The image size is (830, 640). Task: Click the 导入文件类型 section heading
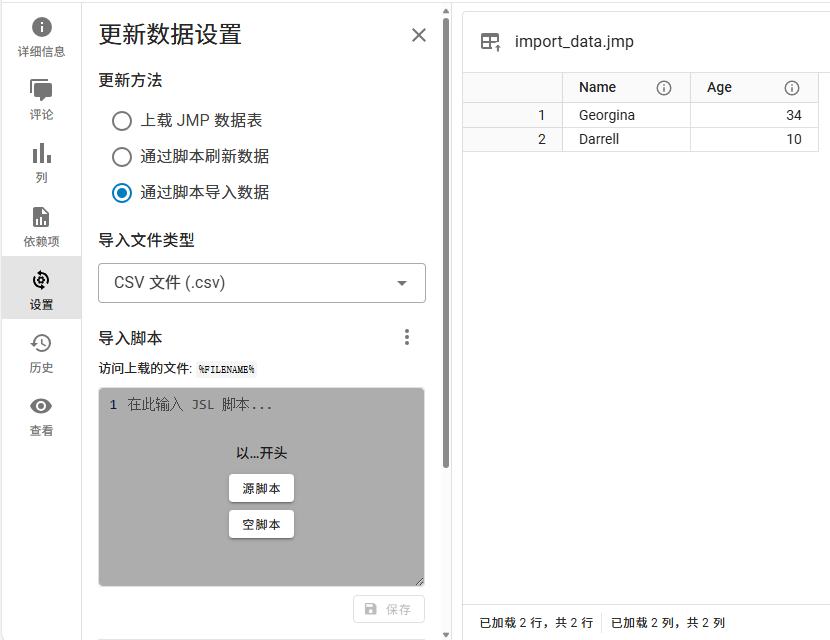click(146, 240)
